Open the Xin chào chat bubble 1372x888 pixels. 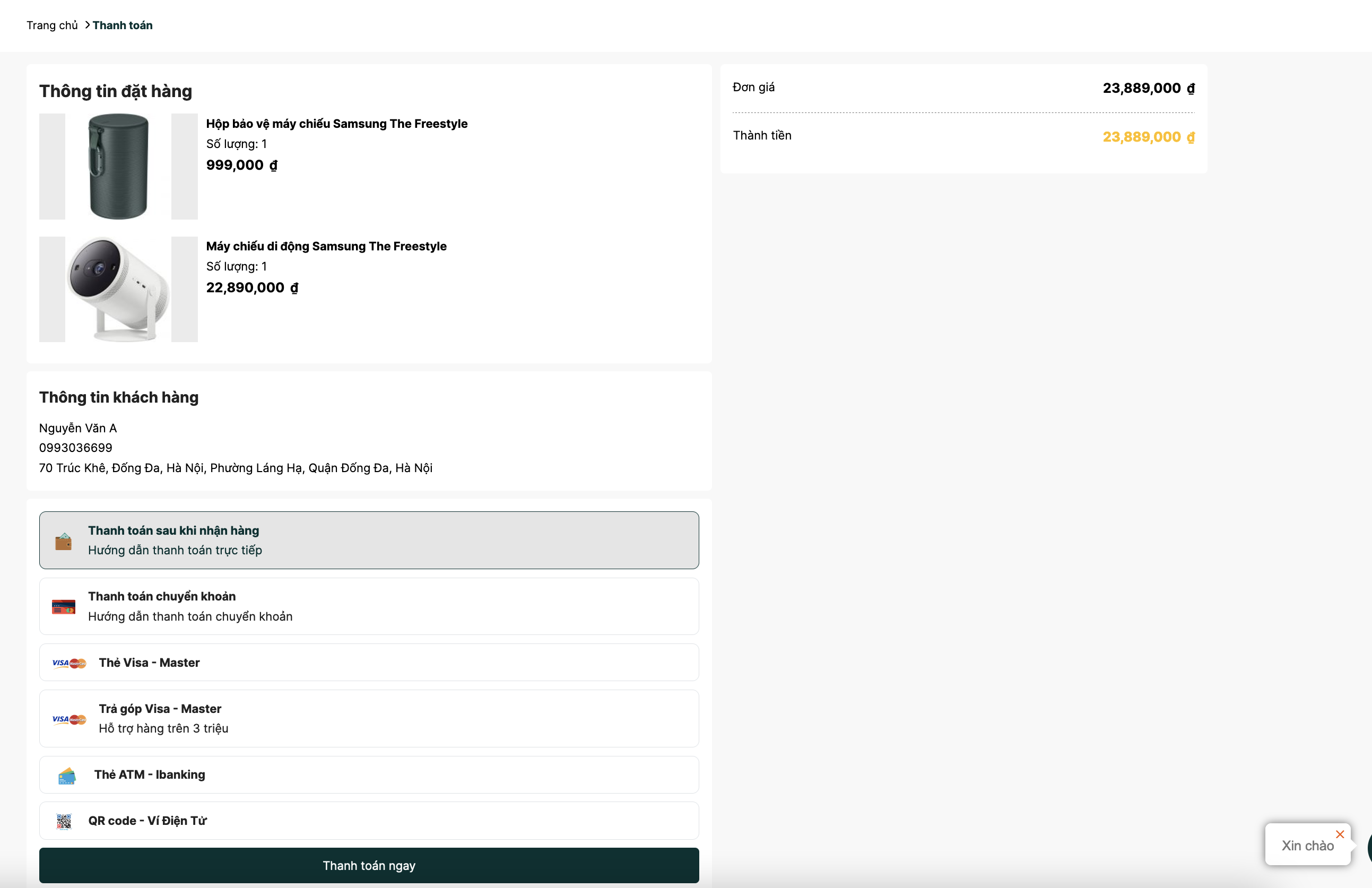click(x=1307, y=846)
